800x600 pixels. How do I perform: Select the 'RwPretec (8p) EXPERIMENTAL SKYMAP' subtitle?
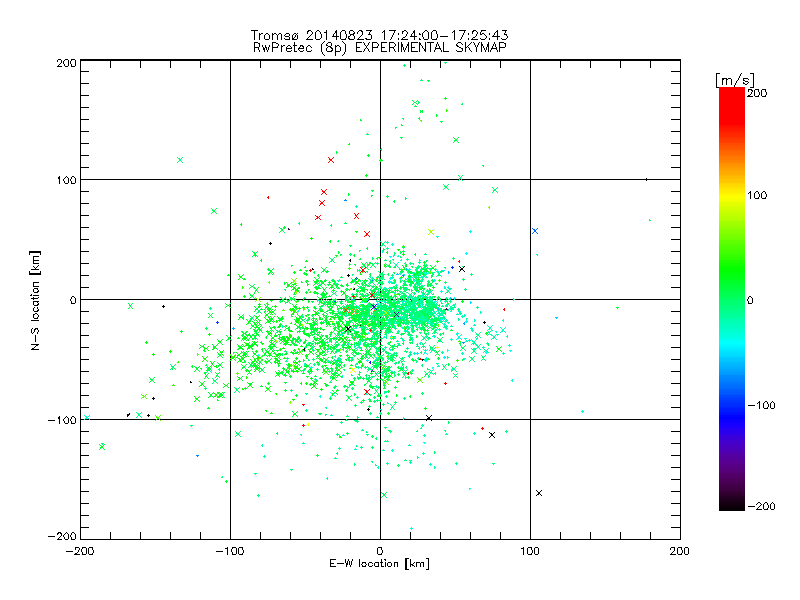coord(379,47)
